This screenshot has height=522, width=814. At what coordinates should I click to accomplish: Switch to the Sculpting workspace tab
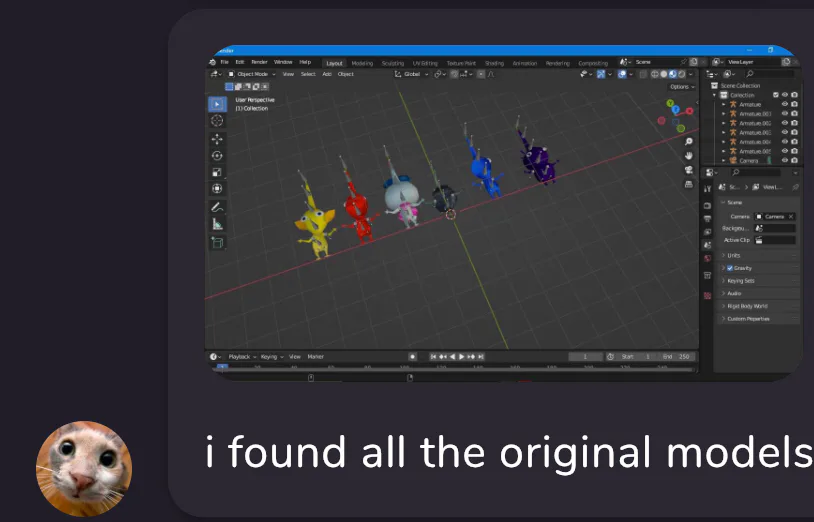[392, 63]
